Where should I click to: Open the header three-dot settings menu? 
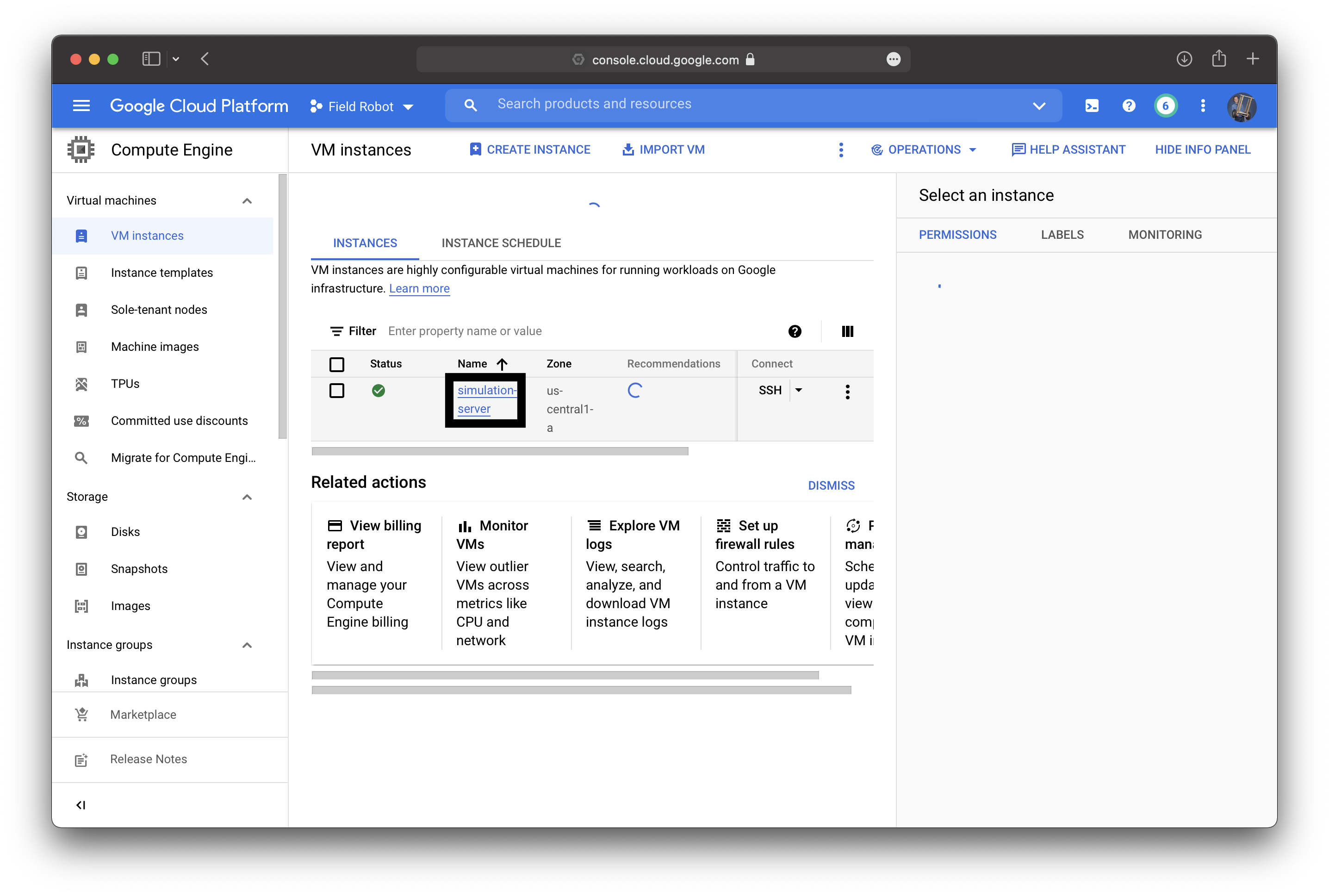[x=1203, y=106]
